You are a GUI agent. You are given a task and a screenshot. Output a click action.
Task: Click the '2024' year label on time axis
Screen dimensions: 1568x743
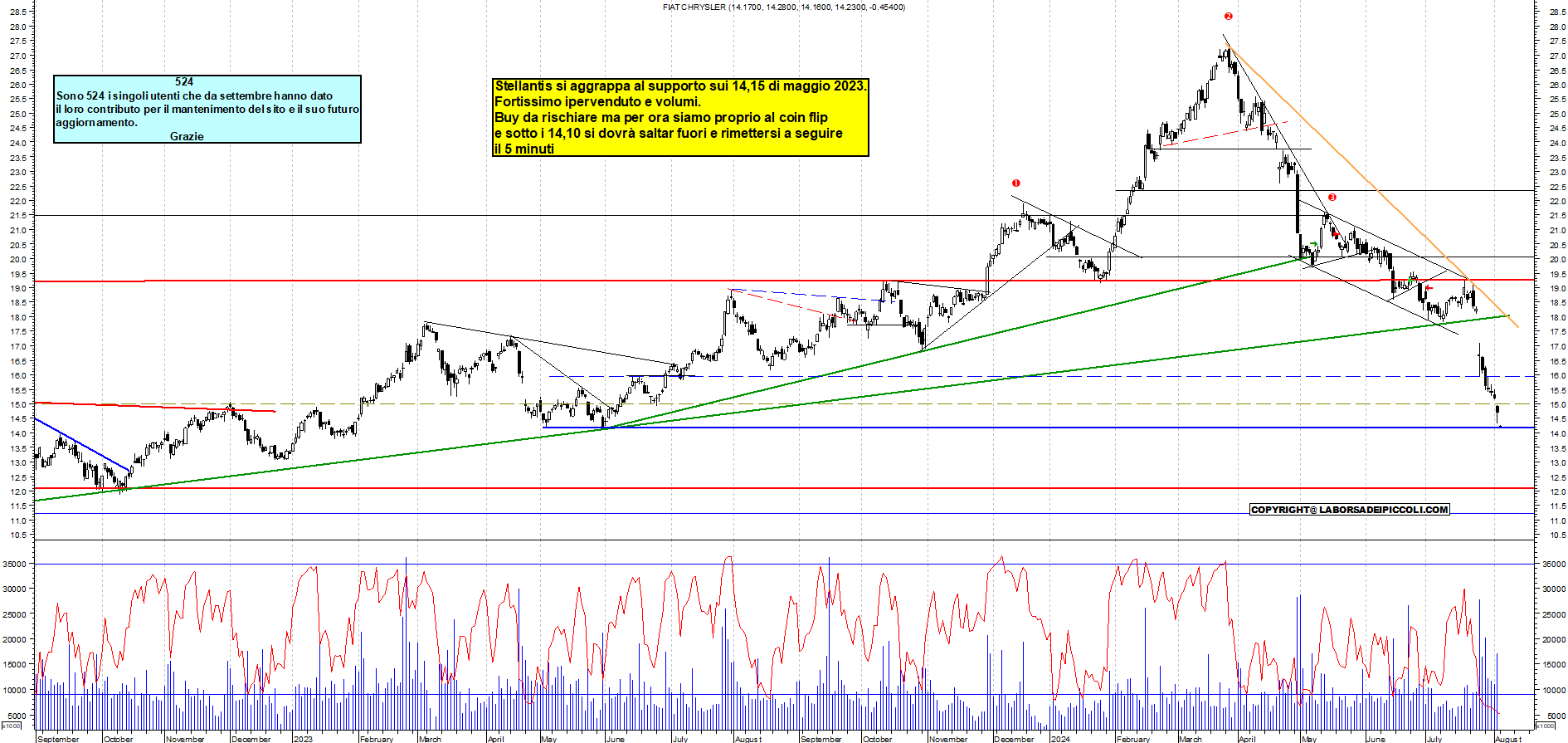(1060, 739)
